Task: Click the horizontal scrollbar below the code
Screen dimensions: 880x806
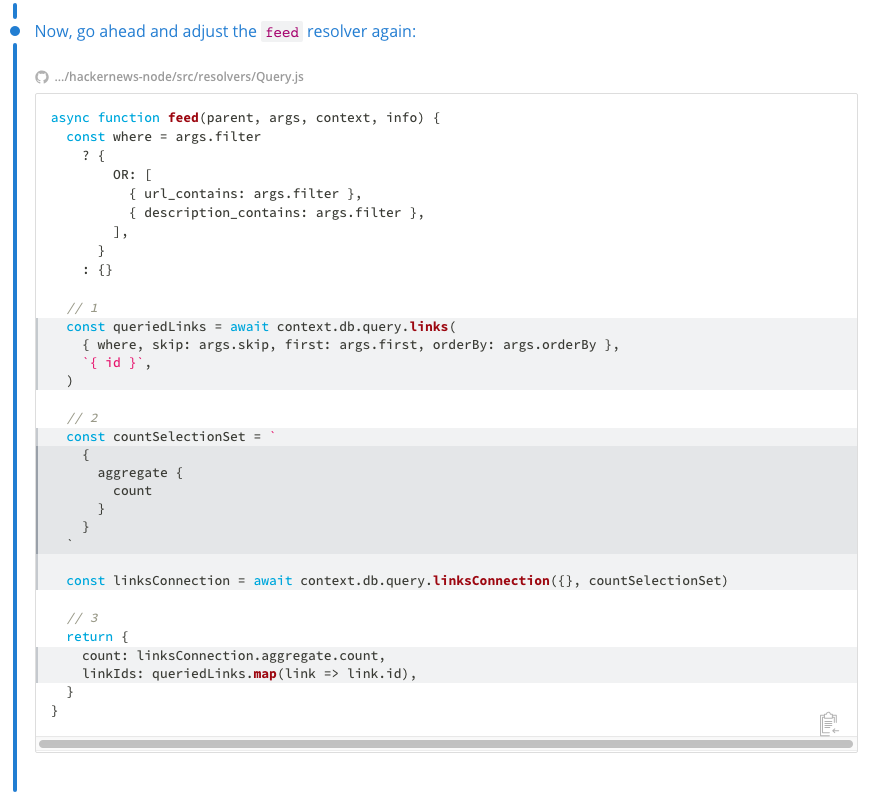Action: (440, 744)
